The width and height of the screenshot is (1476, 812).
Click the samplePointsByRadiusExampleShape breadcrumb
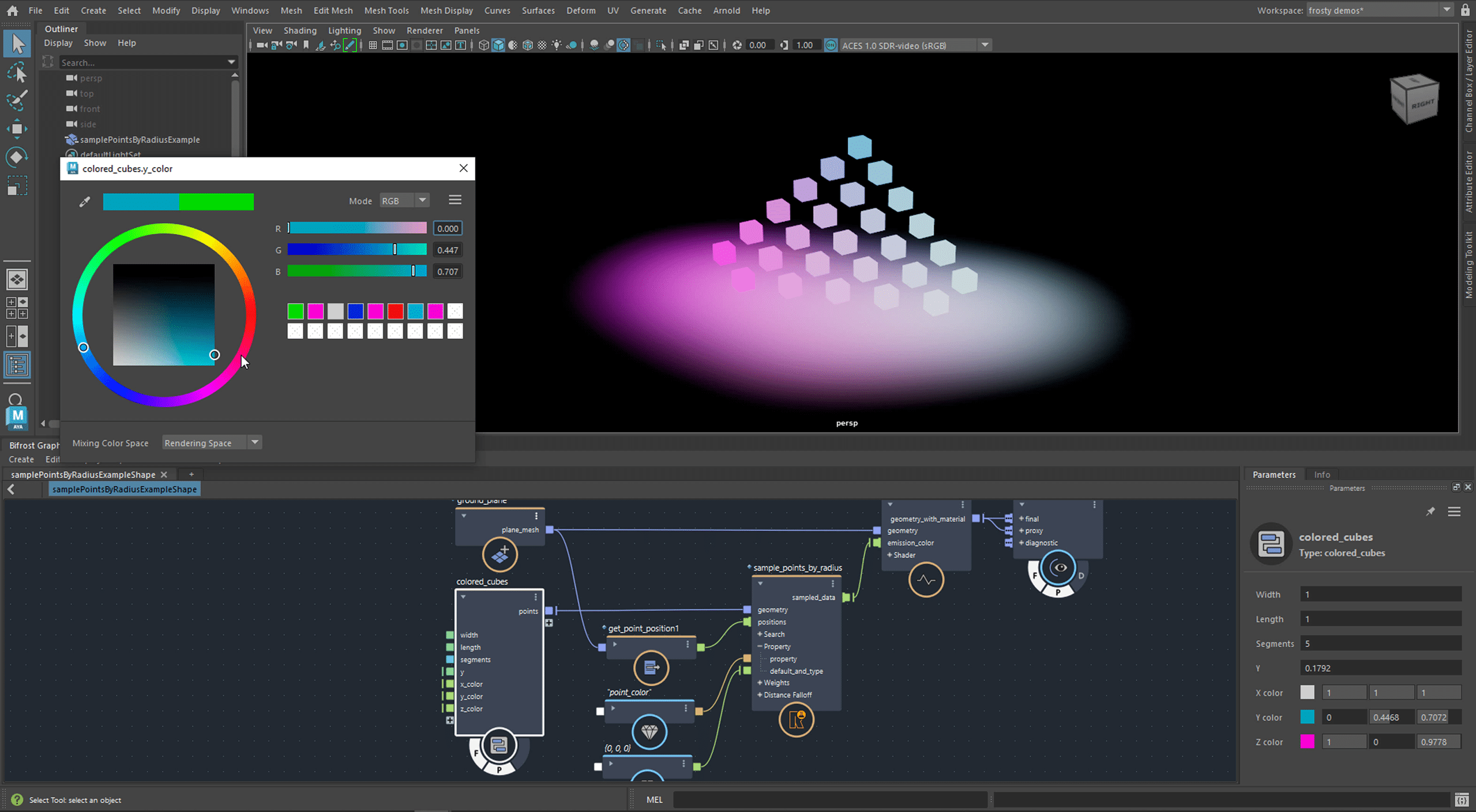pos(125,489)
